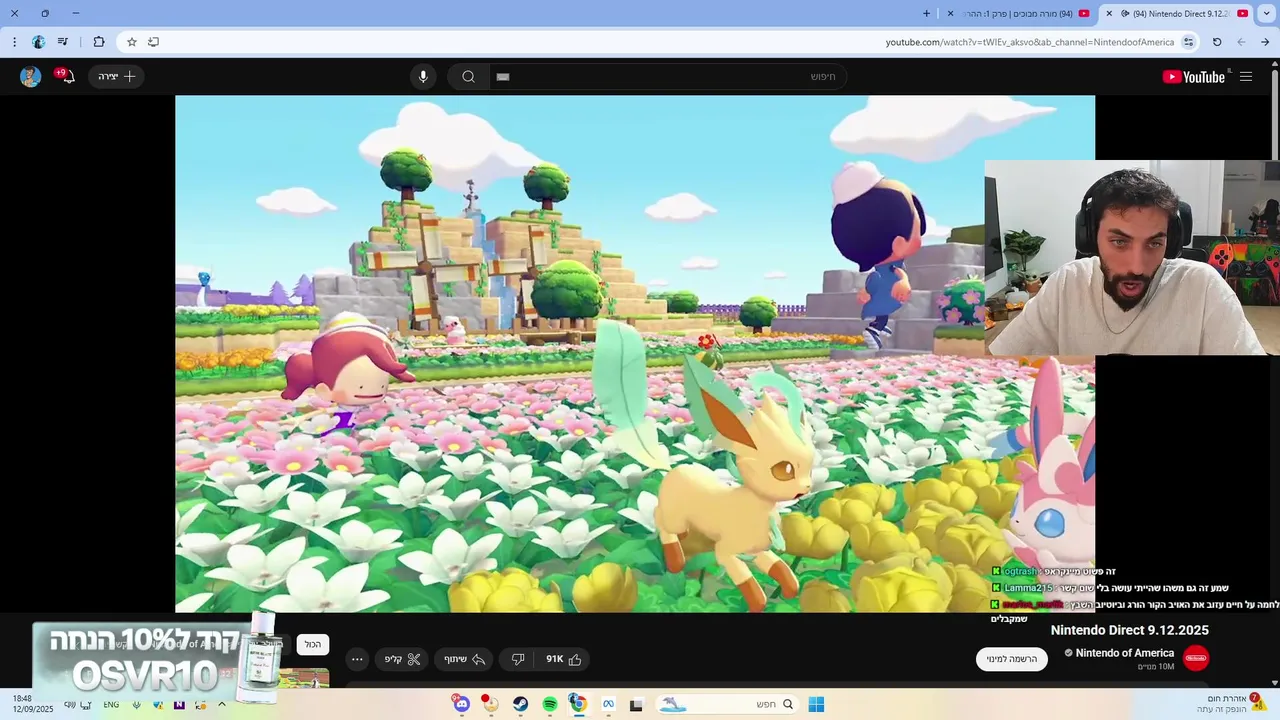Viewport: 1280px width, 720px height.
Task: Click the YouTube search magnifier button
Action: pyautogui.click(x=468, y=77)
